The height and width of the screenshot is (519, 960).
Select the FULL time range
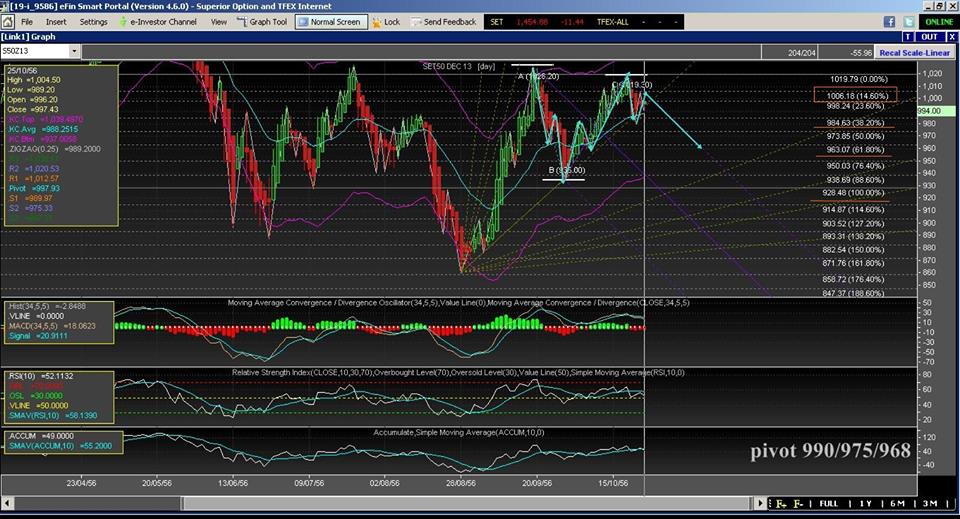828,503
